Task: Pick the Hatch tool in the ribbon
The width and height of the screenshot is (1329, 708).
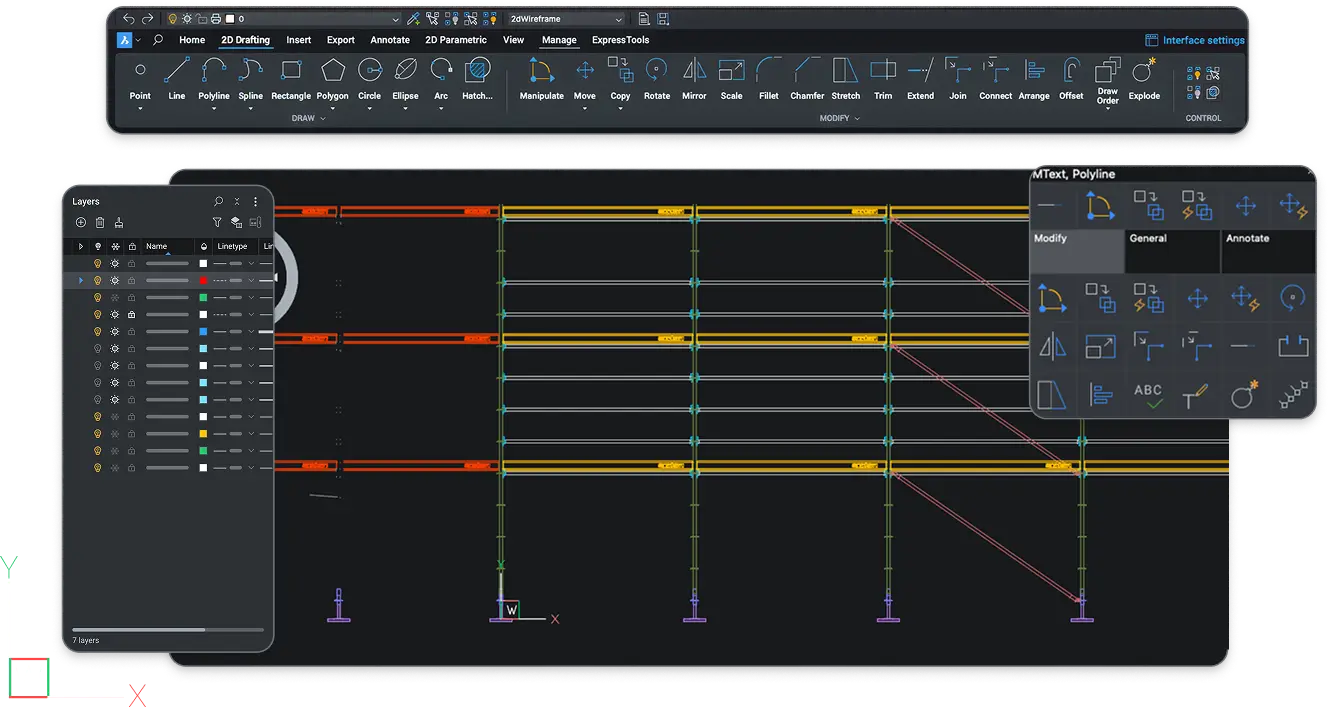Action: [x=477, y=71]
